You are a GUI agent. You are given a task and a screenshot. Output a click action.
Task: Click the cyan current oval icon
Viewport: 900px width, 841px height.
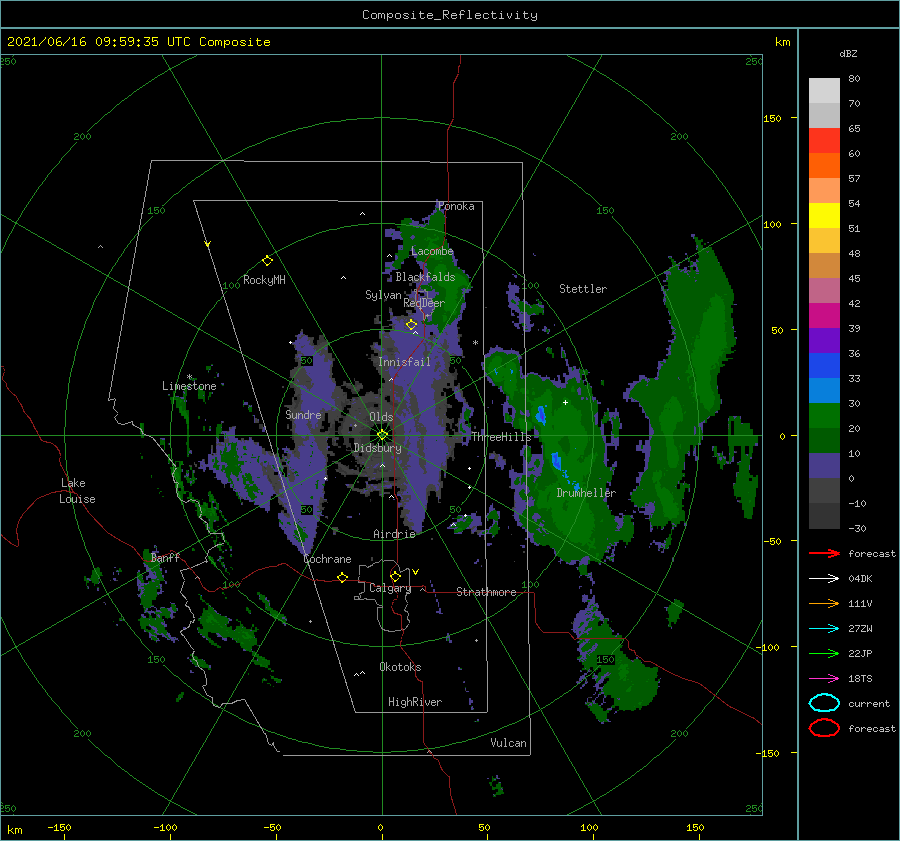824,703
